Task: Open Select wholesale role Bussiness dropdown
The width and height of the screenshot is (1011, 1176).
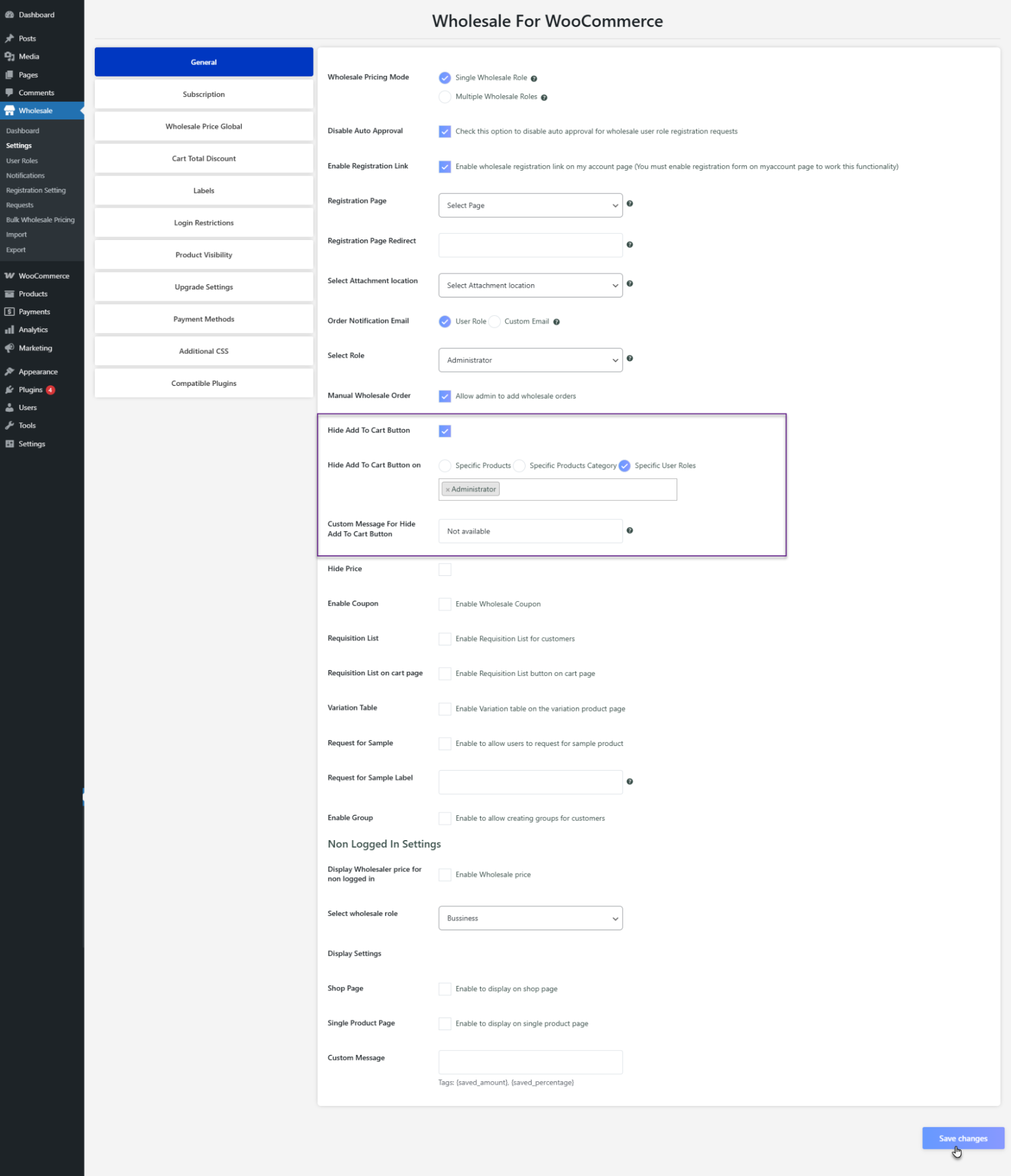Action: tap(530, 918)
